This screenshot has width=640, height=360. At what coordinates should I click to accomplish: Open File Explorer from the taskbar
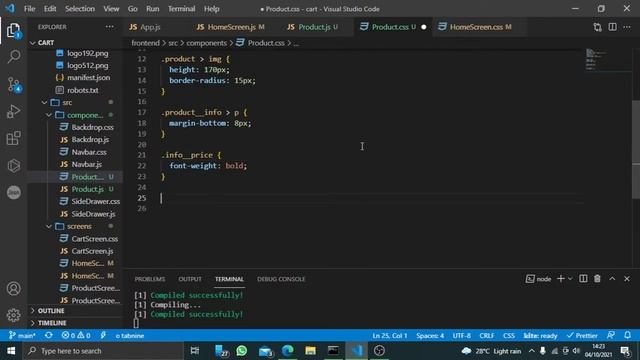tap(310, 351)
